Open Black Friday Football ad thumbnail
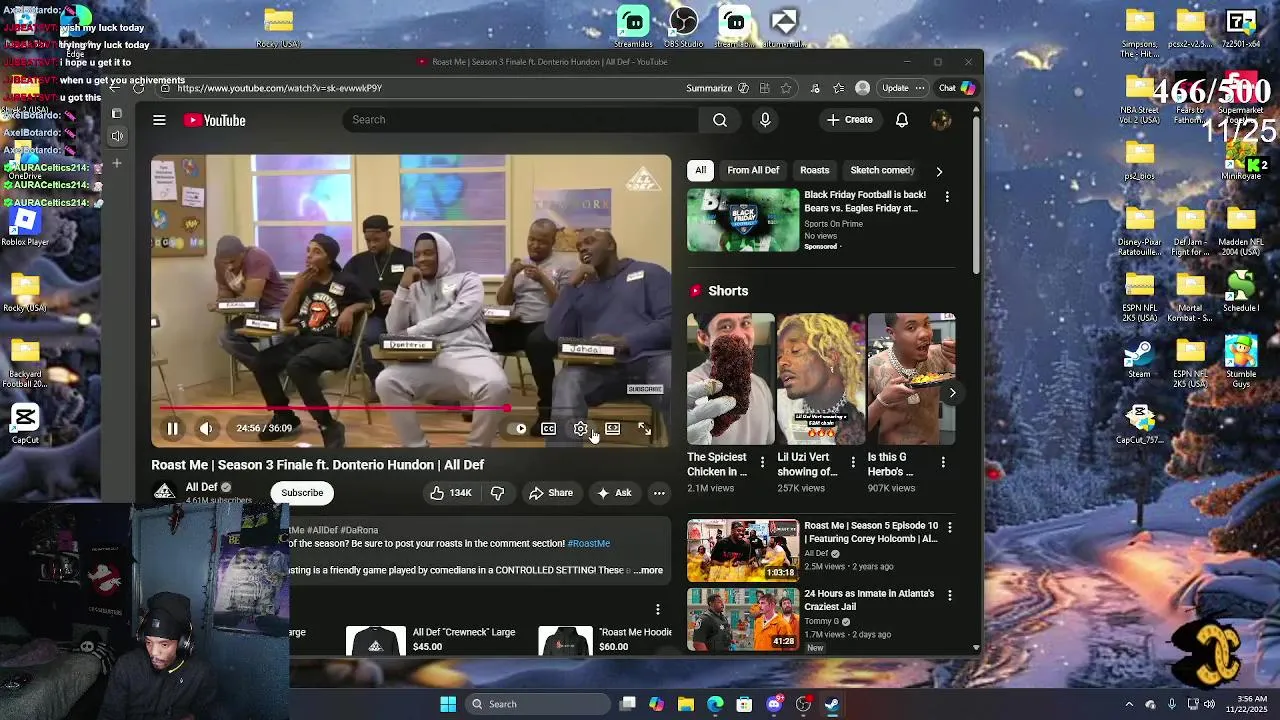Viewport: 1280px width, 720px height. point(743,220)
